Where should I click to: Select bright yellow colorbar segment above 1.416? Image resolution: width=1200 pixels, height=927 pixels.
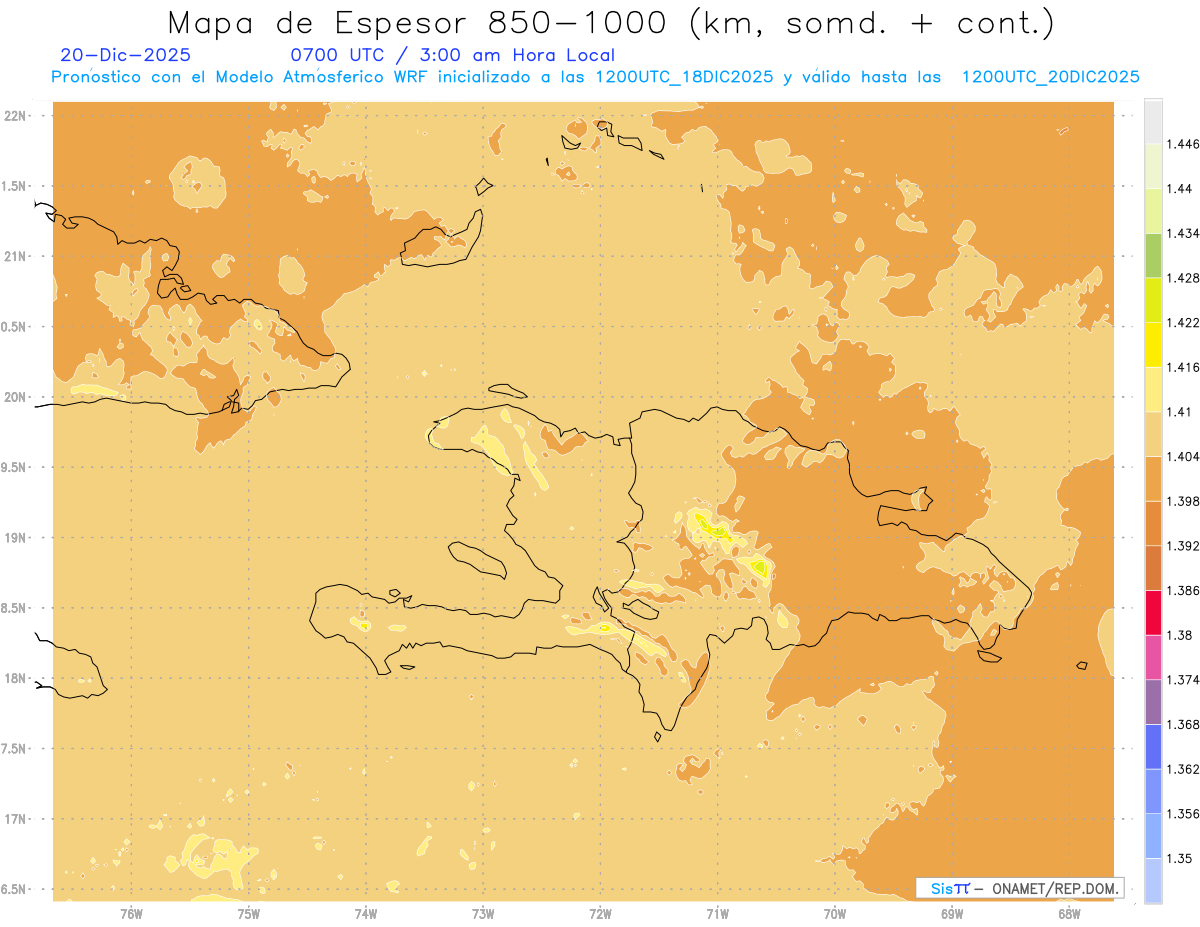pyautogui.click(x=1153, y=345)
